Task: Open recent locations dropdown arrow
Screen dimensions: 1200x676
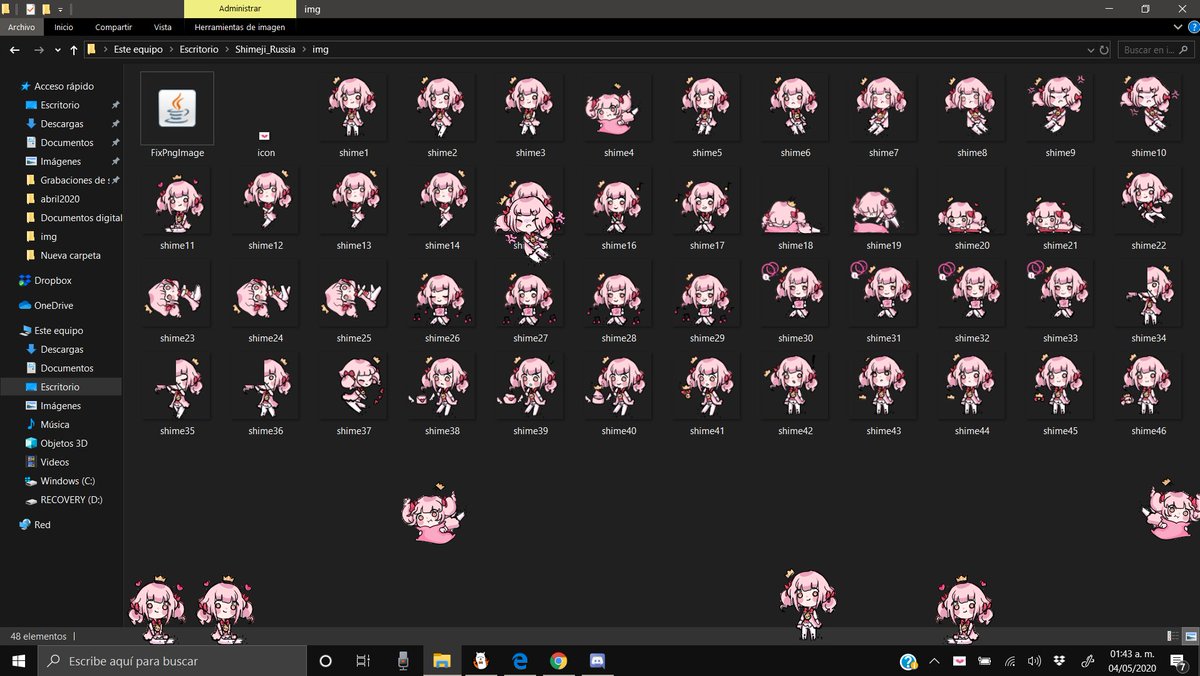Action: (58, 49)
